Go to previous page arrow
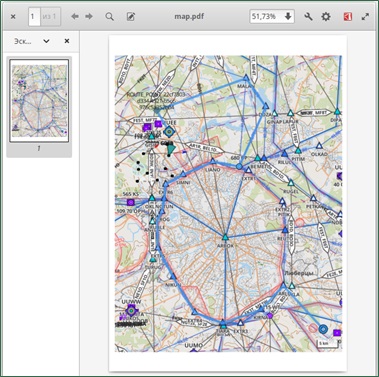The height and width of the screenshot is (377, 379). (x=75, y=16)
